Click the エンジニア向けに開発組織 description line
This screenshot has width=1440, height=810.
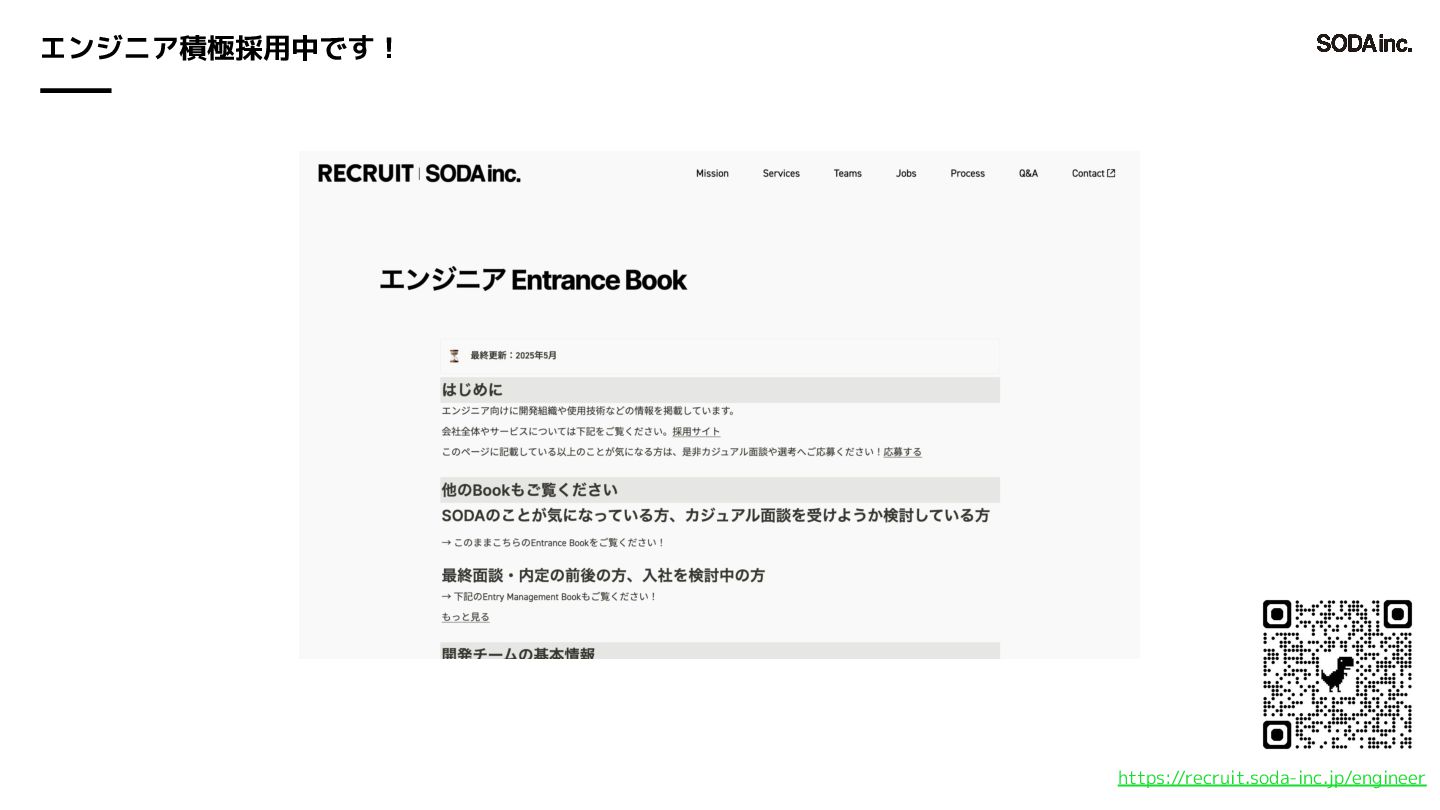point(588,411)
